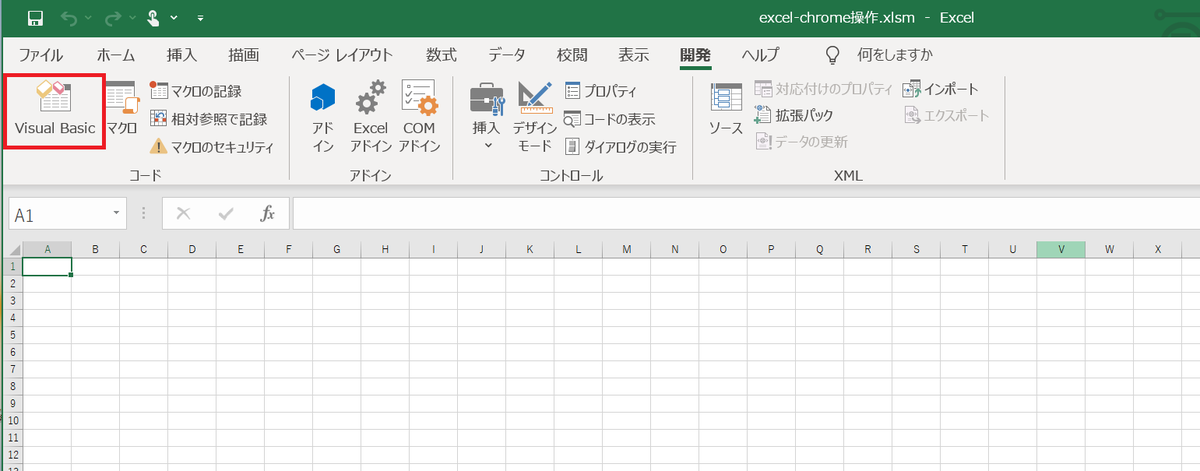1200x471 pixels.
Task: Open the touch/mouse mode dropdown arrow
Action: [174, 18]
